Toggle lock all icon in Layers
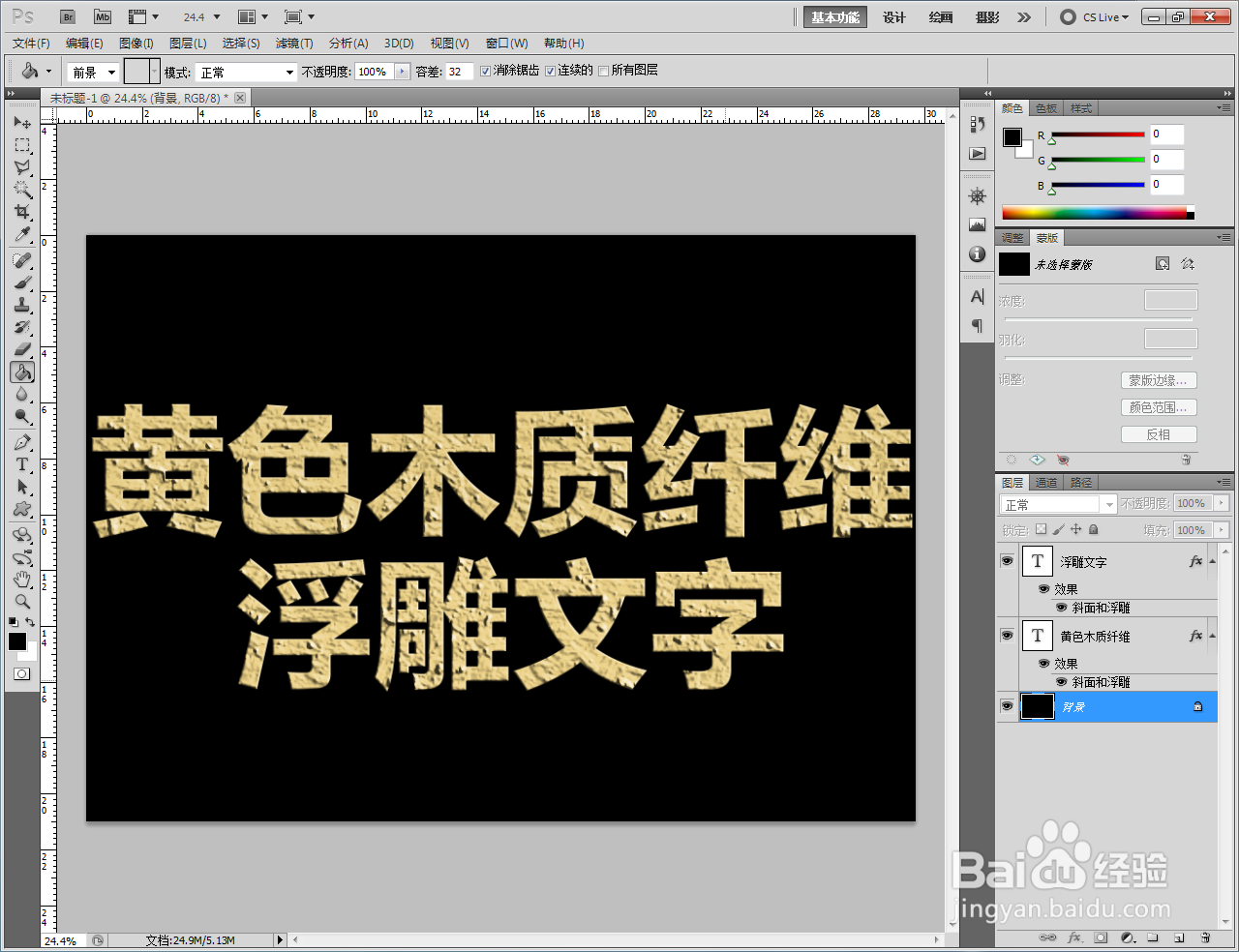Viewport: 1239px width, 952px height. [1094, 529]
